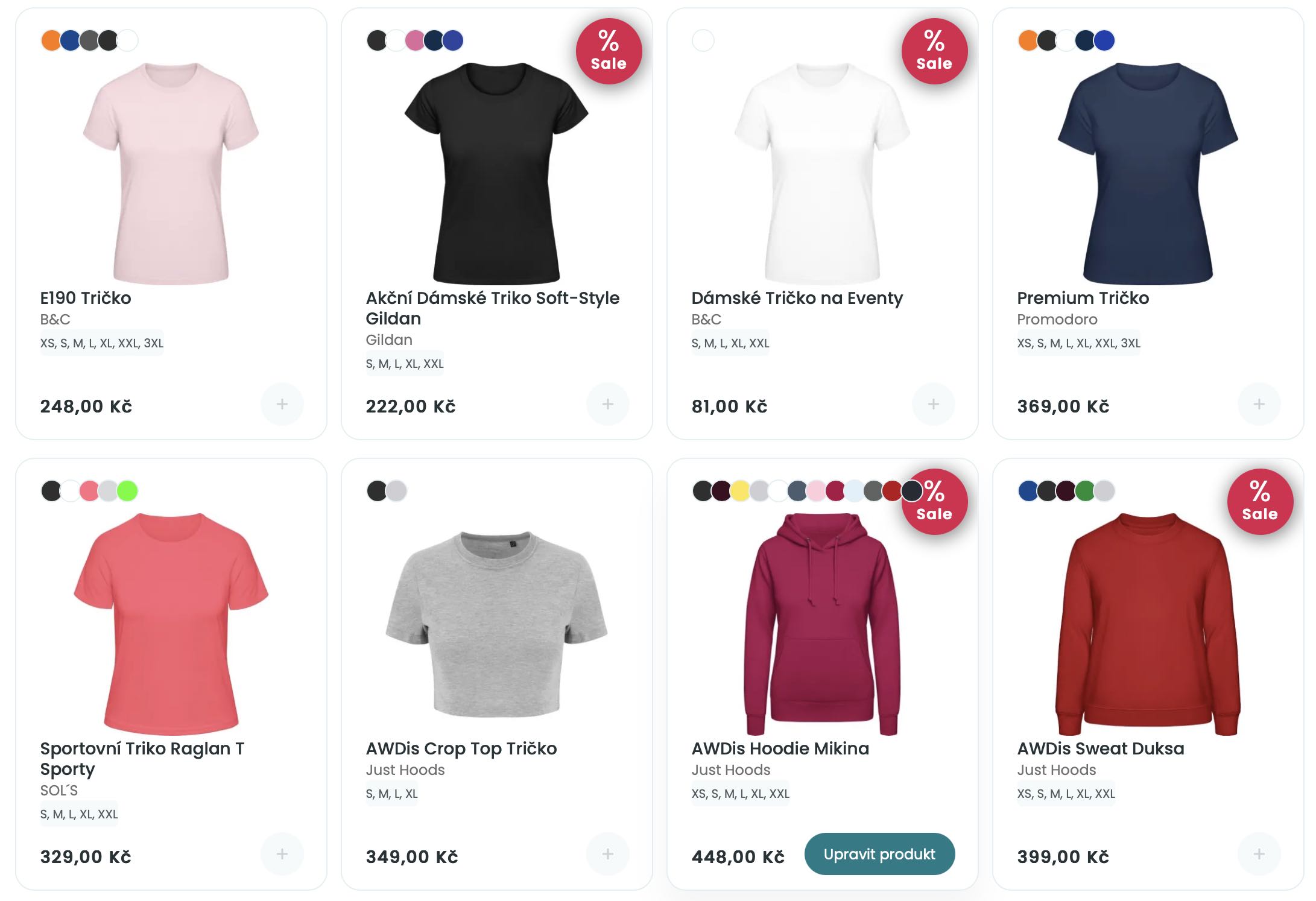The width and height of the screenshot is (1316, 901).
Task: Open the AWDis Sweat Duksa title link
Action: click(x=1100, y=748)
